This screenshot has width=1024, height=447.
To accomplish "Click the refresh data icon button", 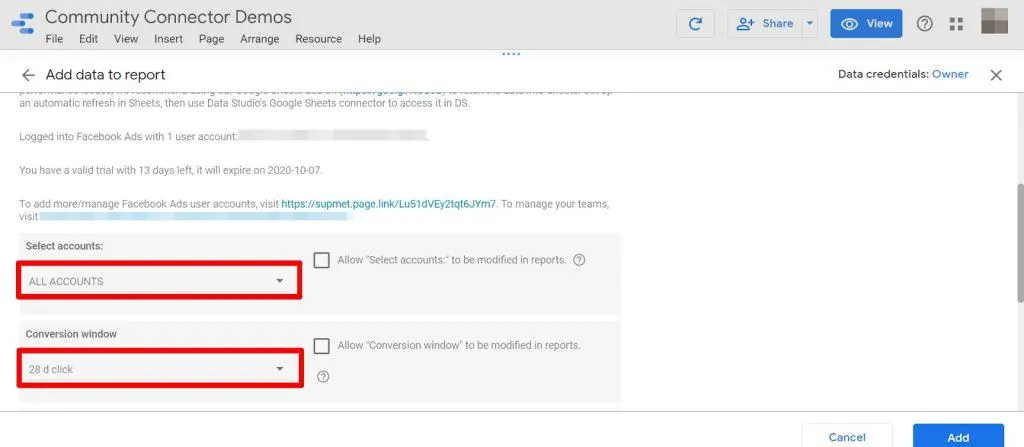I will (x=696, y=24).
